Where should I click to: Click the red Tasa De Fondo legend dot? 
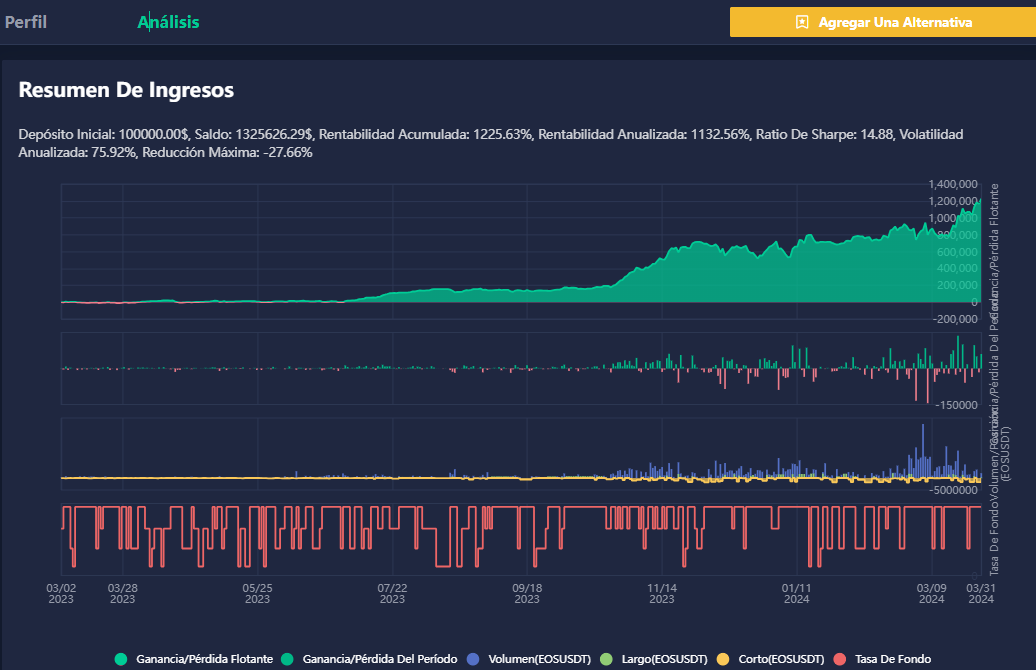840,659
